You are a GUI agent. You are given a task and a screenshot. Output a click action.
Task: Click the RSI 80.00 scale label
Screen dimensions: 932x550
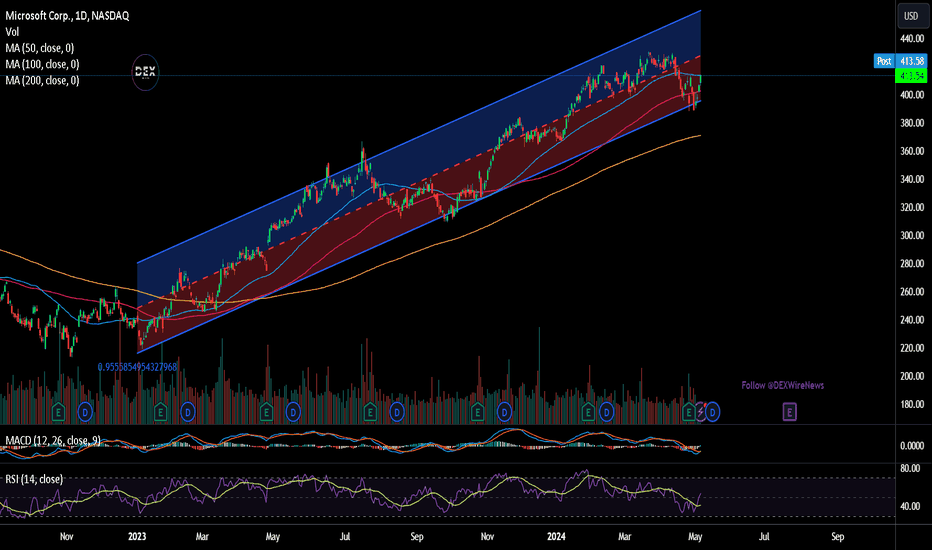[912, 469]
